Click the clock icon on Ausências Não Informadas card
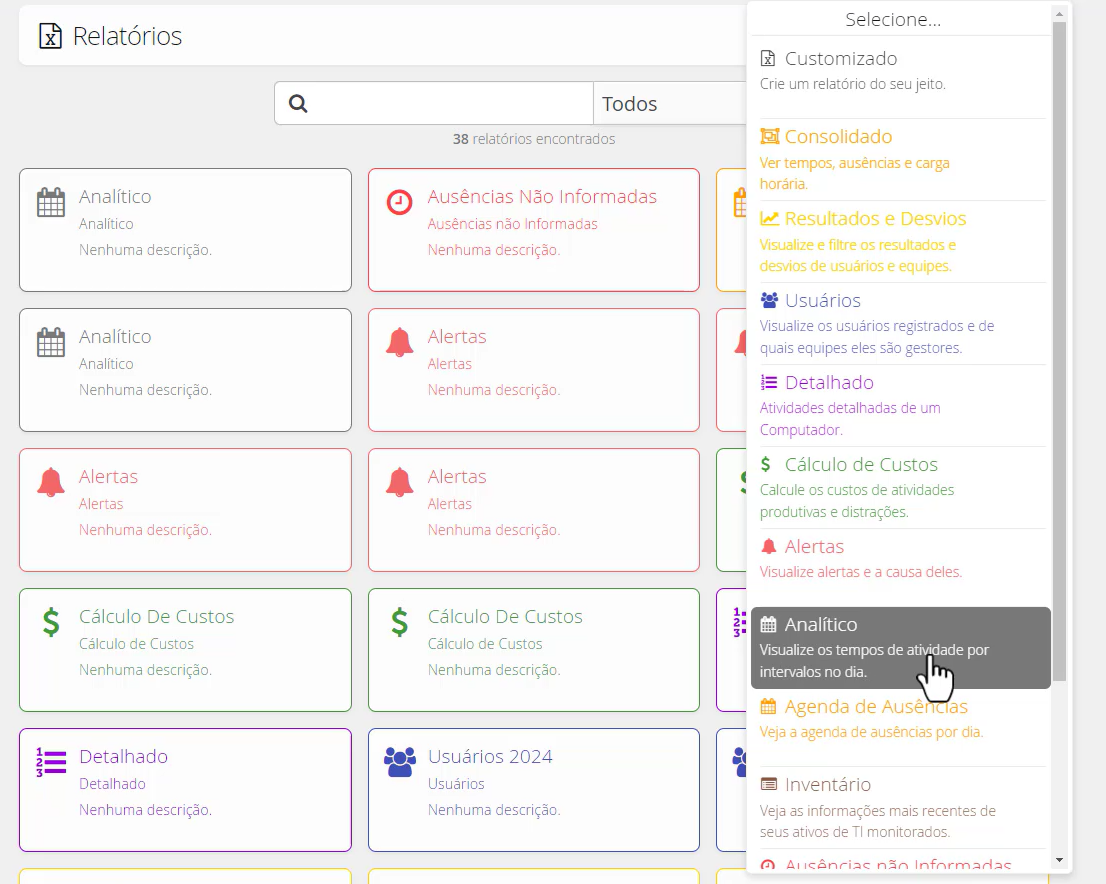The height and width of the screenshot is (884, 1106). tap(399, 202)
